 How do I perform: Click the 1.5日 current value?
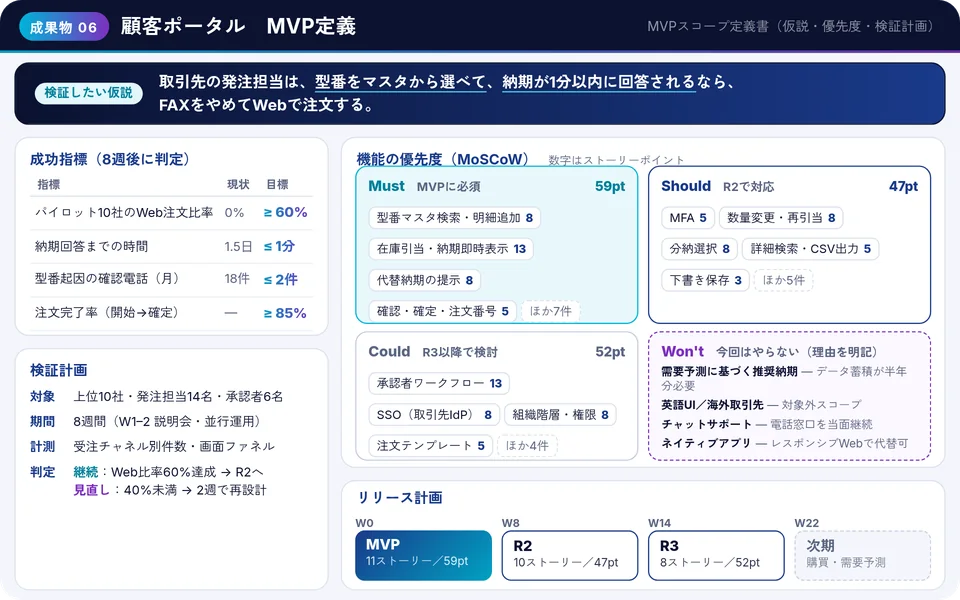pyautogui.click(x=238, y=246)
